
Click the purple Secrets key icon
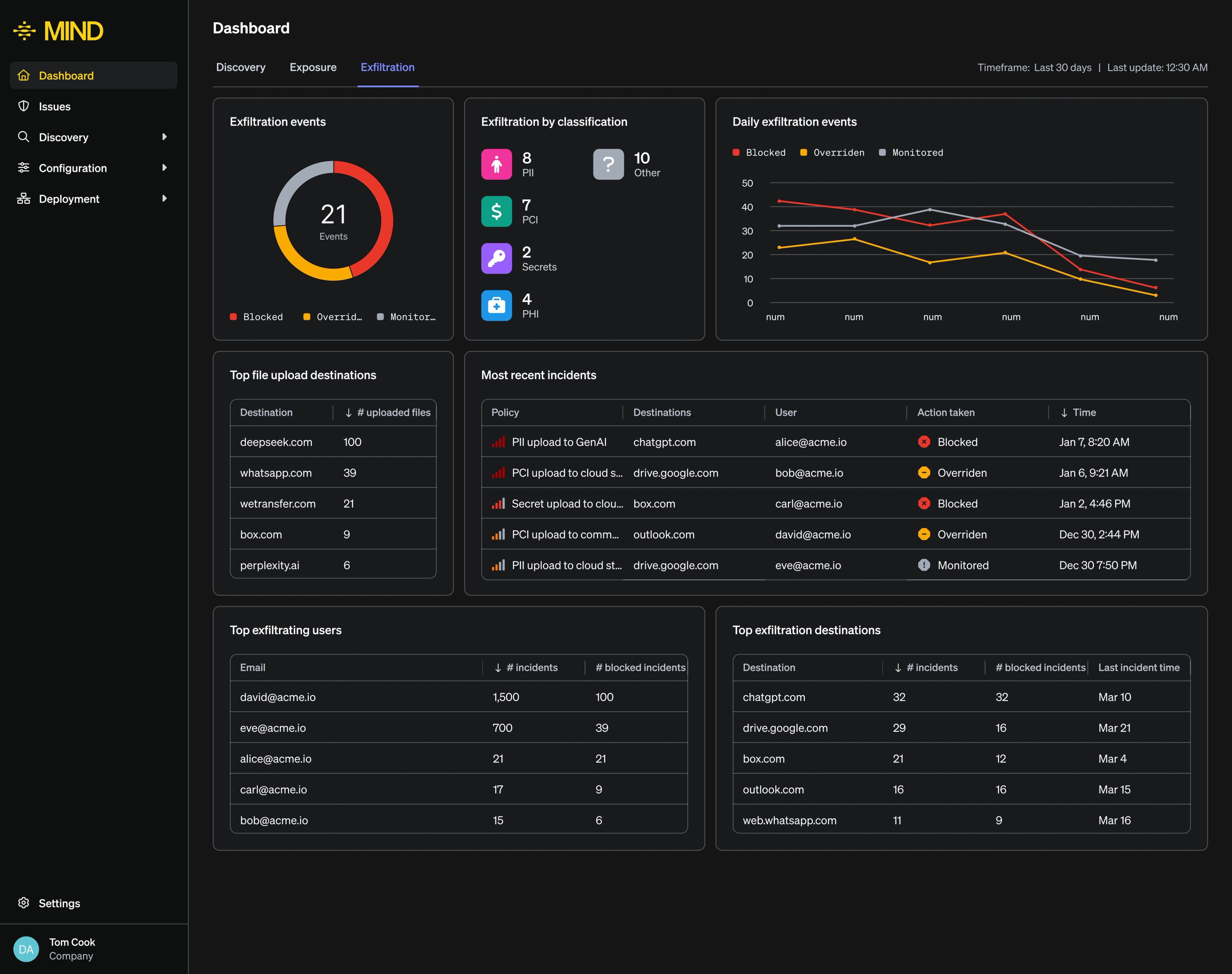coord(496,258)
